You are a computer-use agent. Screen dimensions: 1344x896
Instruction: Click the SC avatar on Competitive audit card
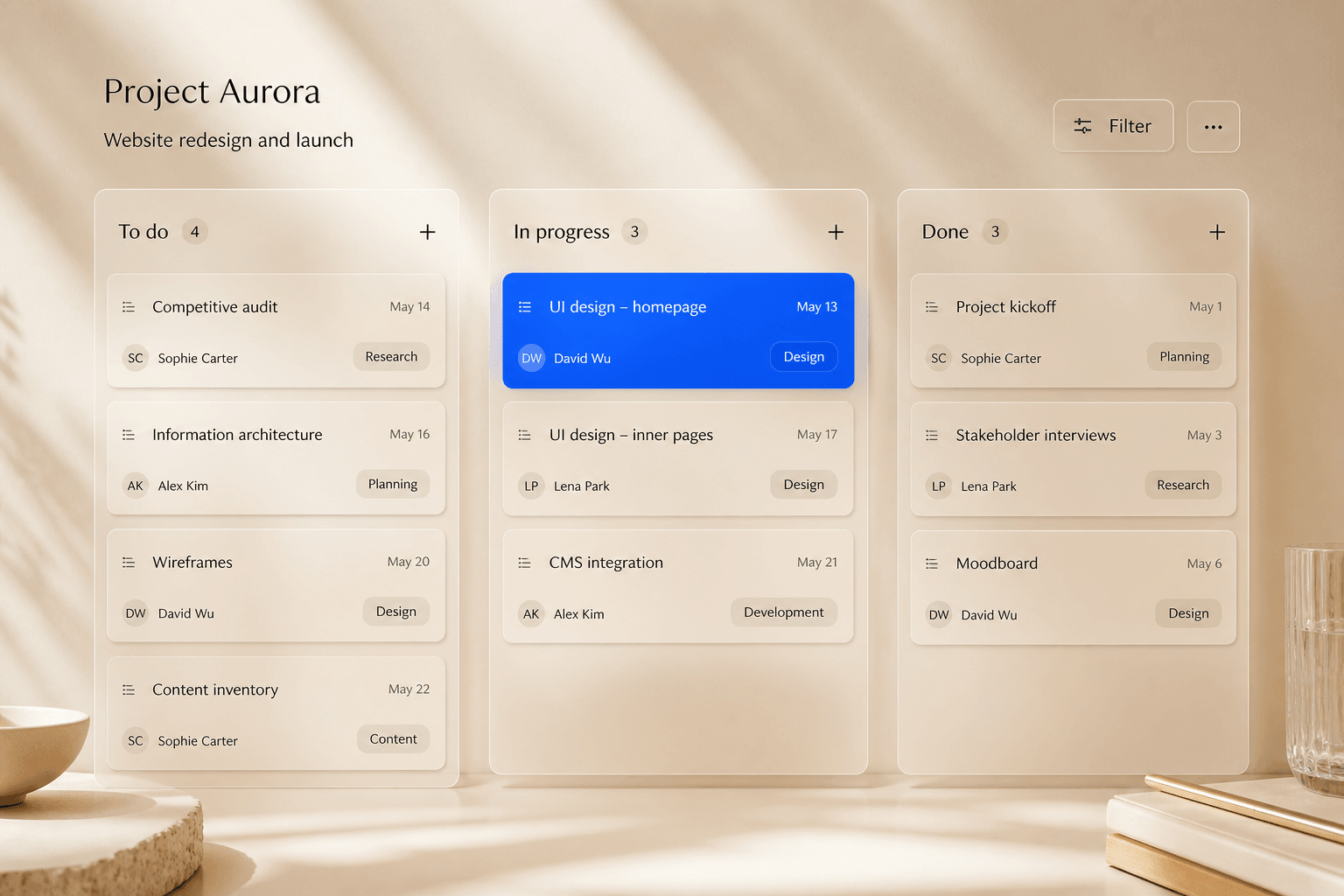[x=136, y=358]
